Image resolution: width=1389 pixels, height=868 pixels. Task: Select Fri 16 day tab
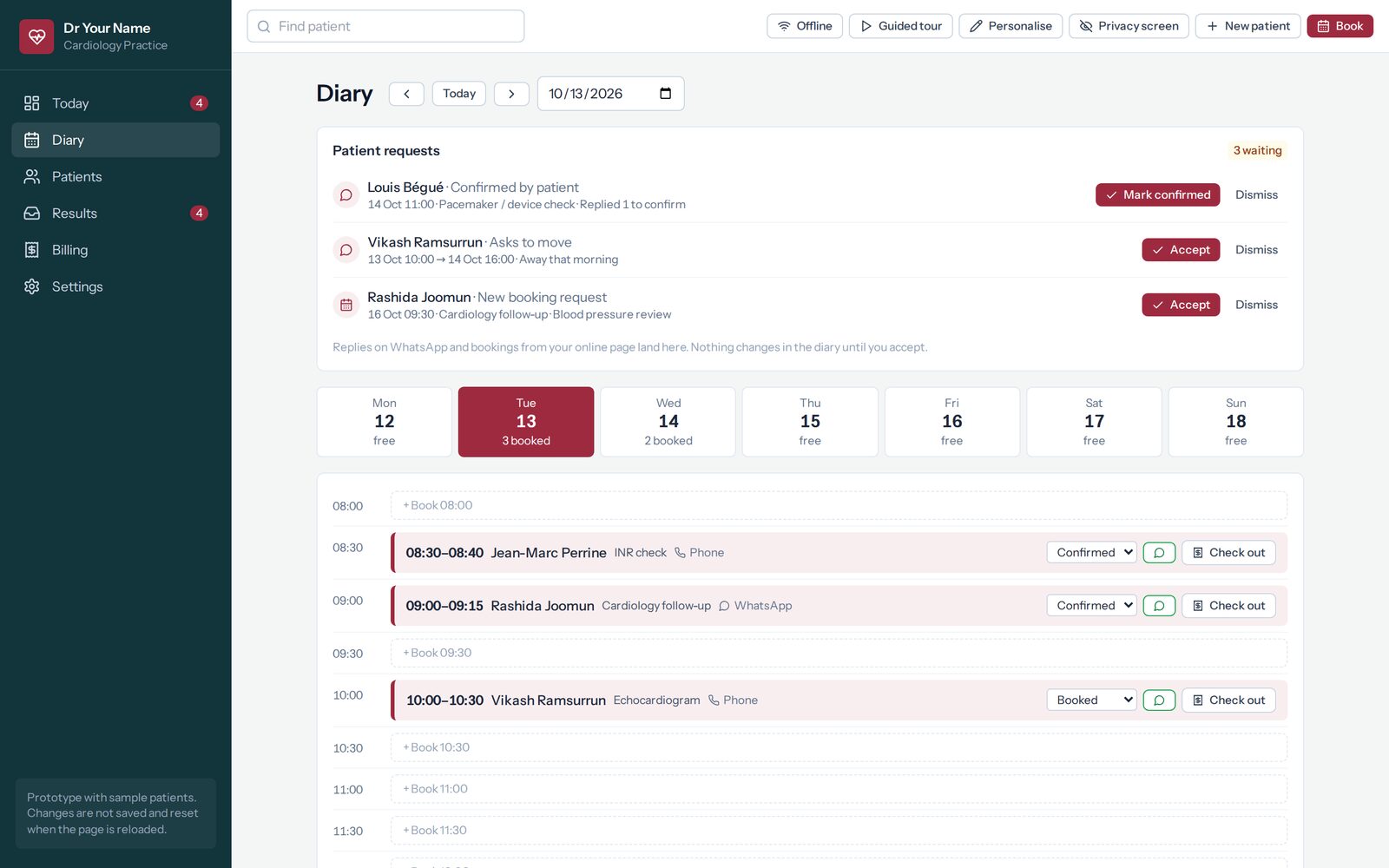tap(952, 422)
